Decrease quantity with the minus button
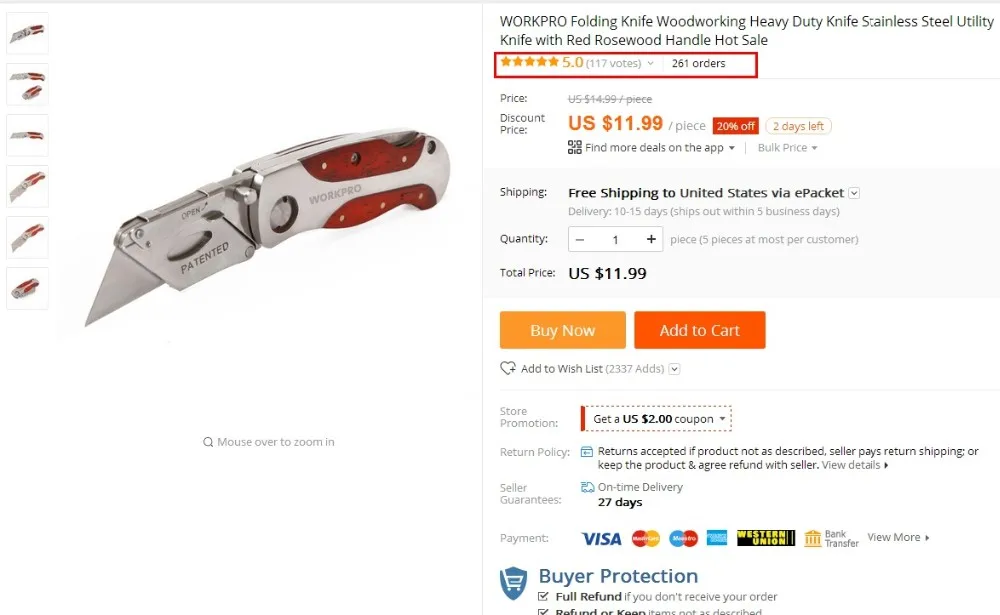Image resolution: width=1000 pixels, height=615 pixels. (x=580, y=240)
